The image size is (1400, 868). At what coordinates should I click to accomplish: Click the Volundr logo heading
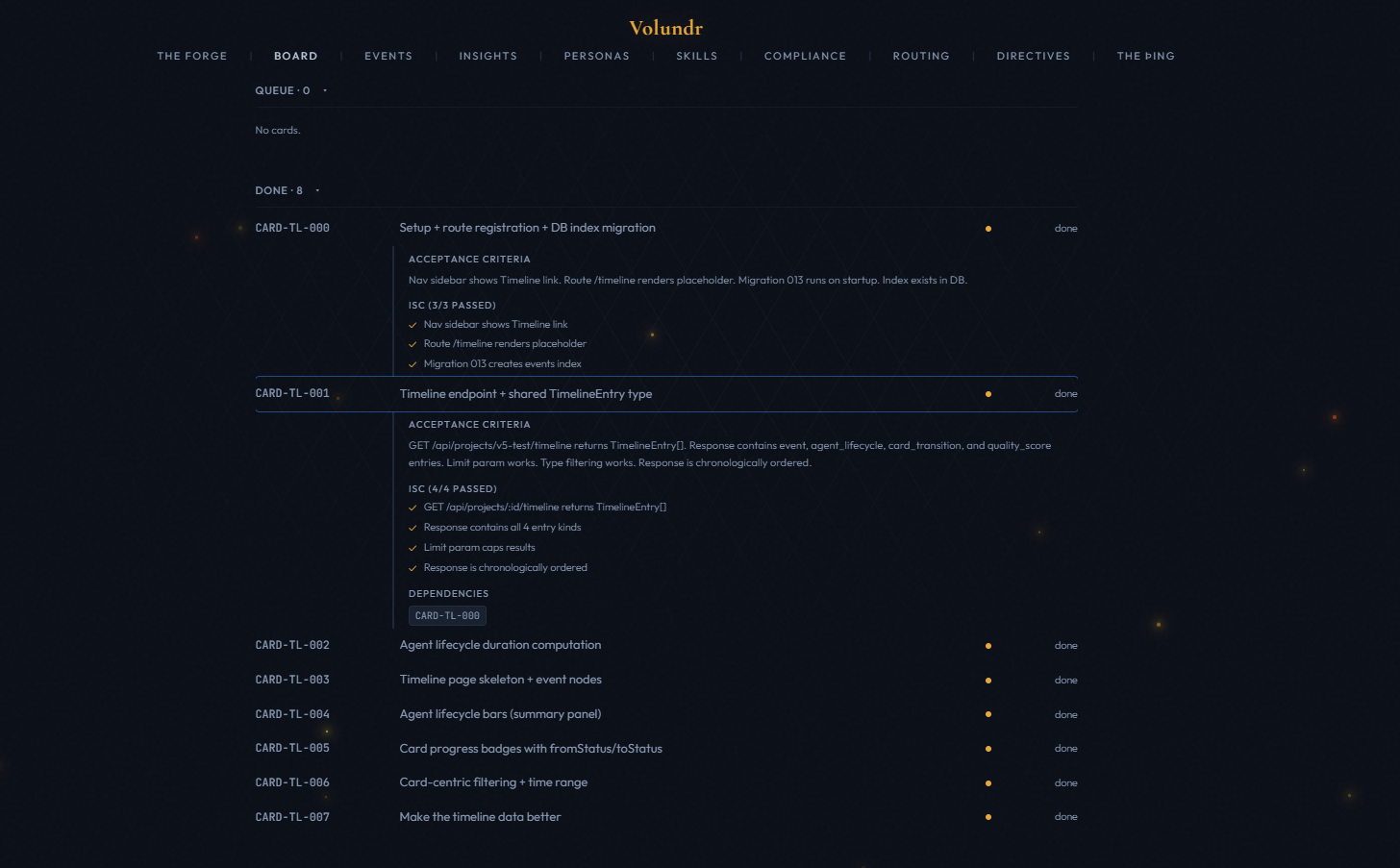665,28
